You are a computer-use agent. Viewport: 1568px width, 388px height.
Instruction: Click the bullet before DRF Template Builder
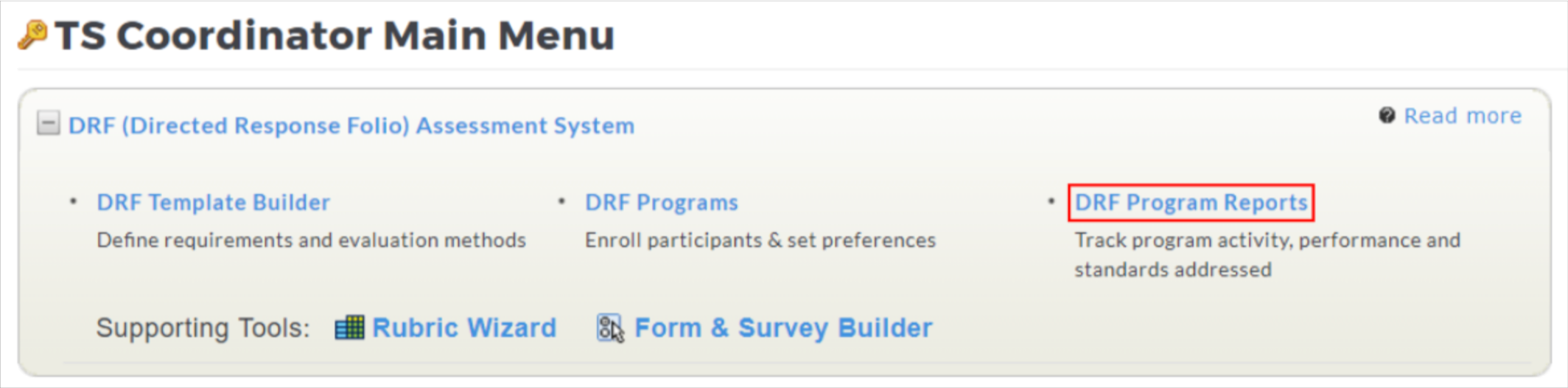(x=73, y=201)
